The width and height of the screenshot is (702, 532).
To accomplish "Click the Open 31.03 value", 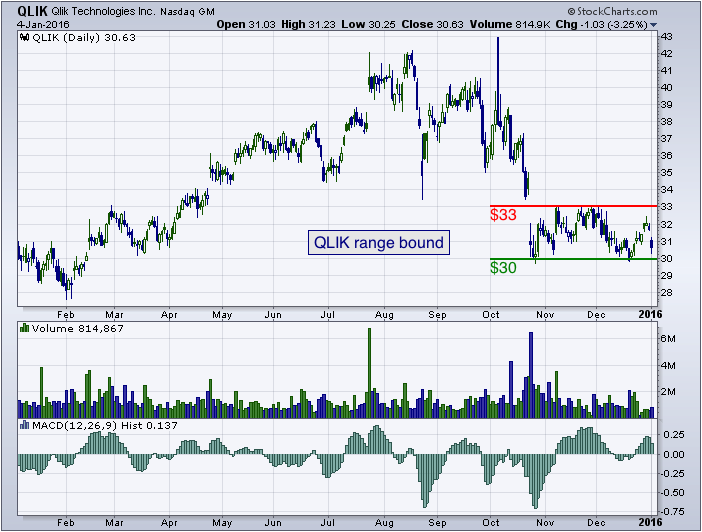I will (246, 25).
